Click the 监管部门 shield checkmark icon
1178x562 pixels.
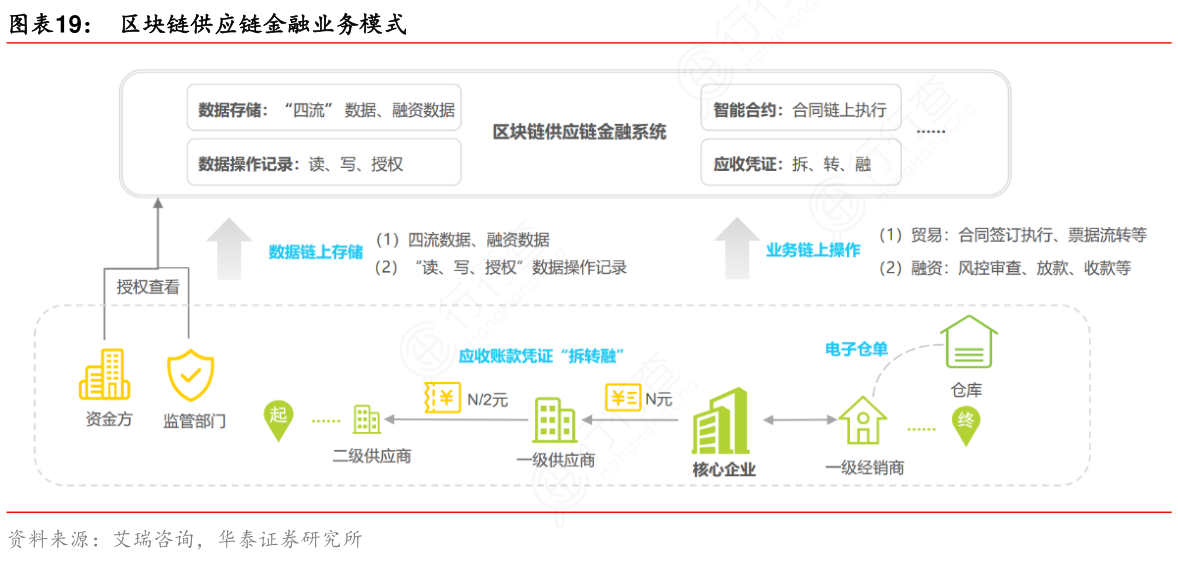click(191, 377)
